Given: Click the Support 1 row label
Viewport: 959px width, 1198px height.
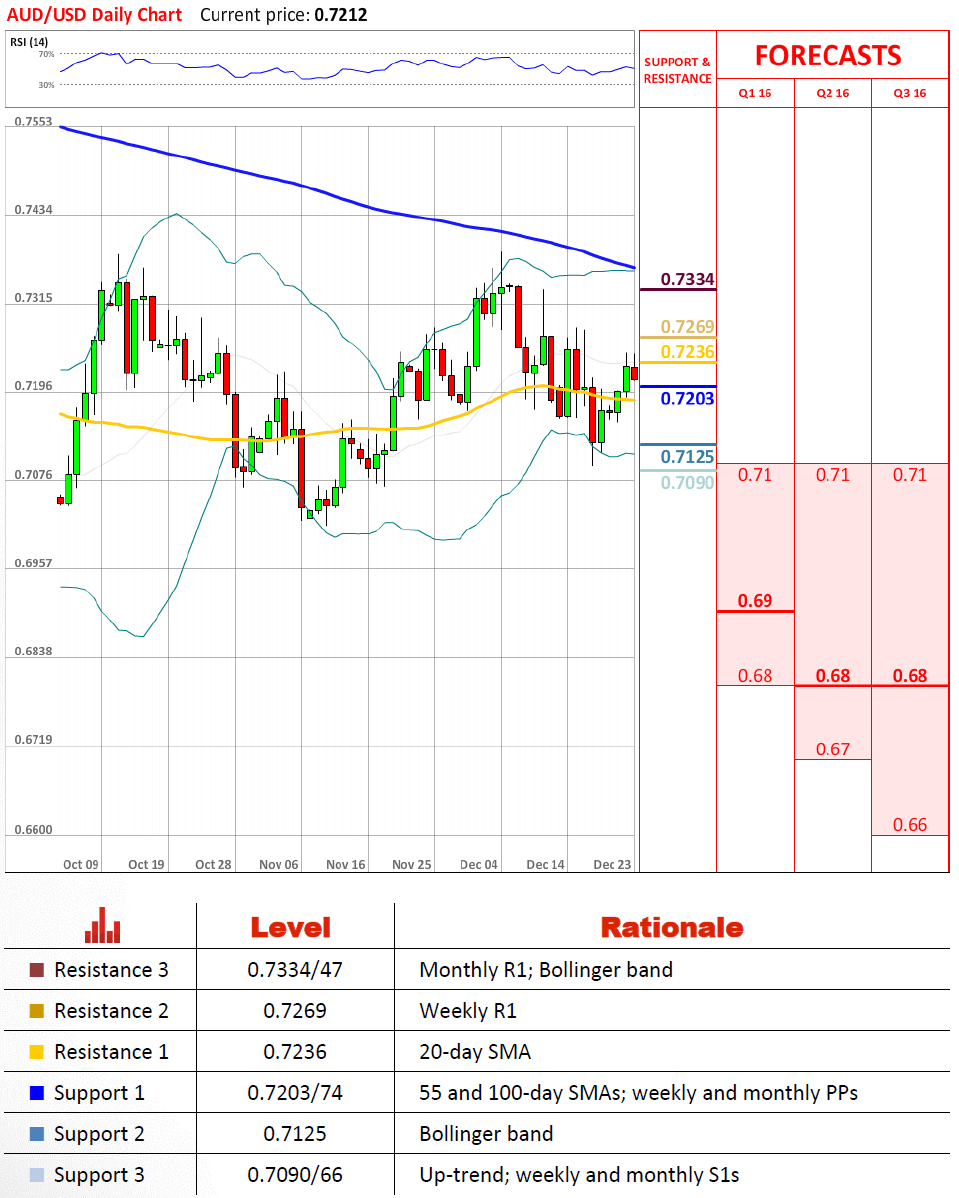Looking at the screenshot, I should pos(99,1093).
